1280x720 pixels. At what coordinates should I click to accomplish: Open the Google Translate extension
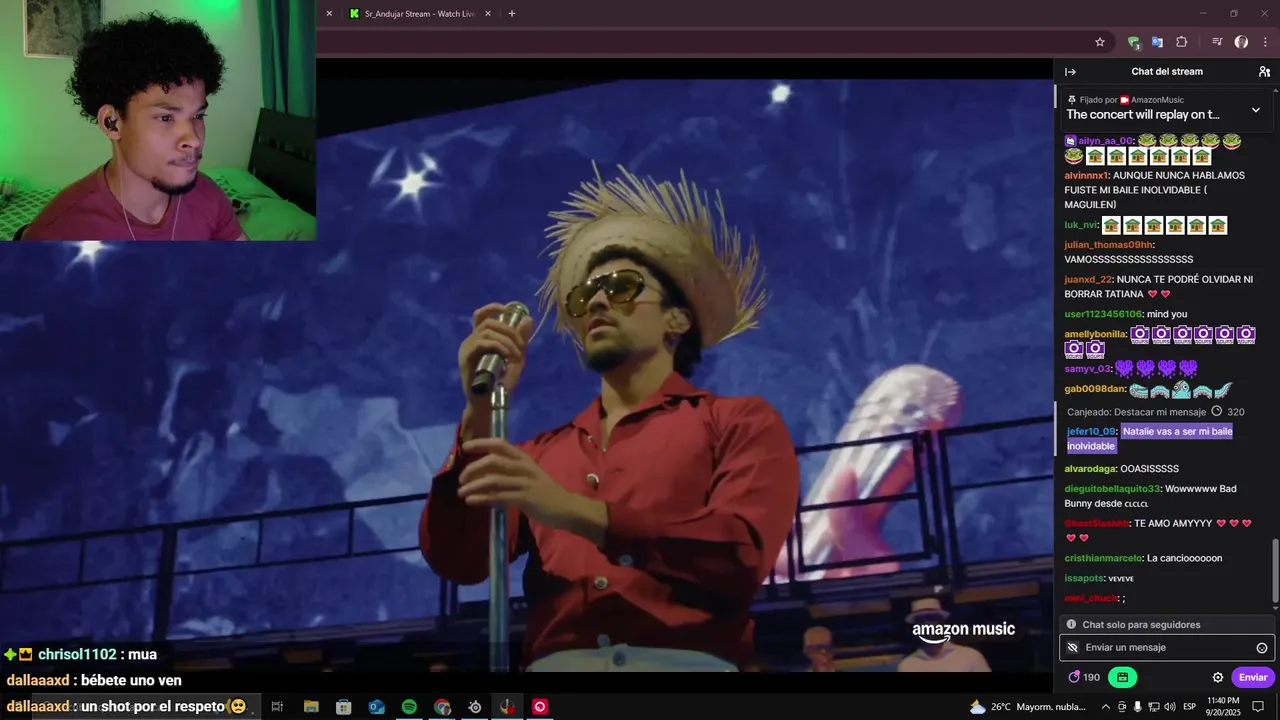click(1157, 42)
